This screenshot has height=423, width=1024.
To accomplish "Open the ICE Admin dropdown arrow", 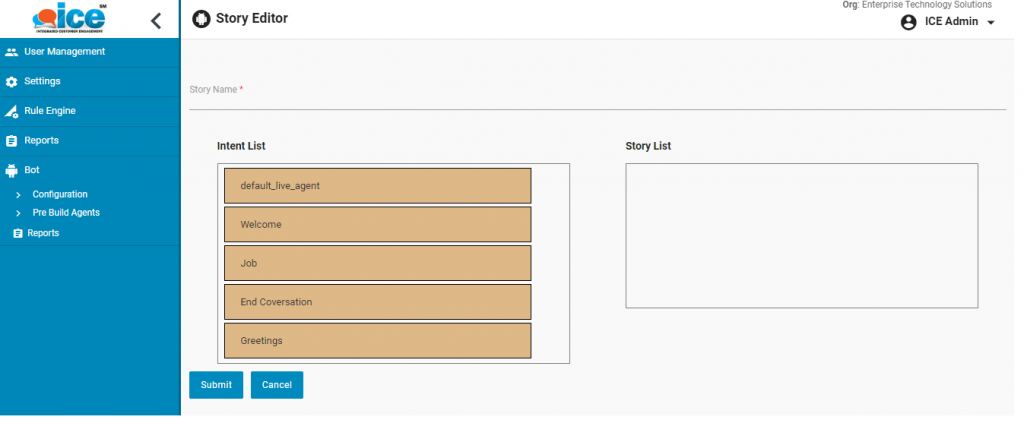I will coord(990,23).
